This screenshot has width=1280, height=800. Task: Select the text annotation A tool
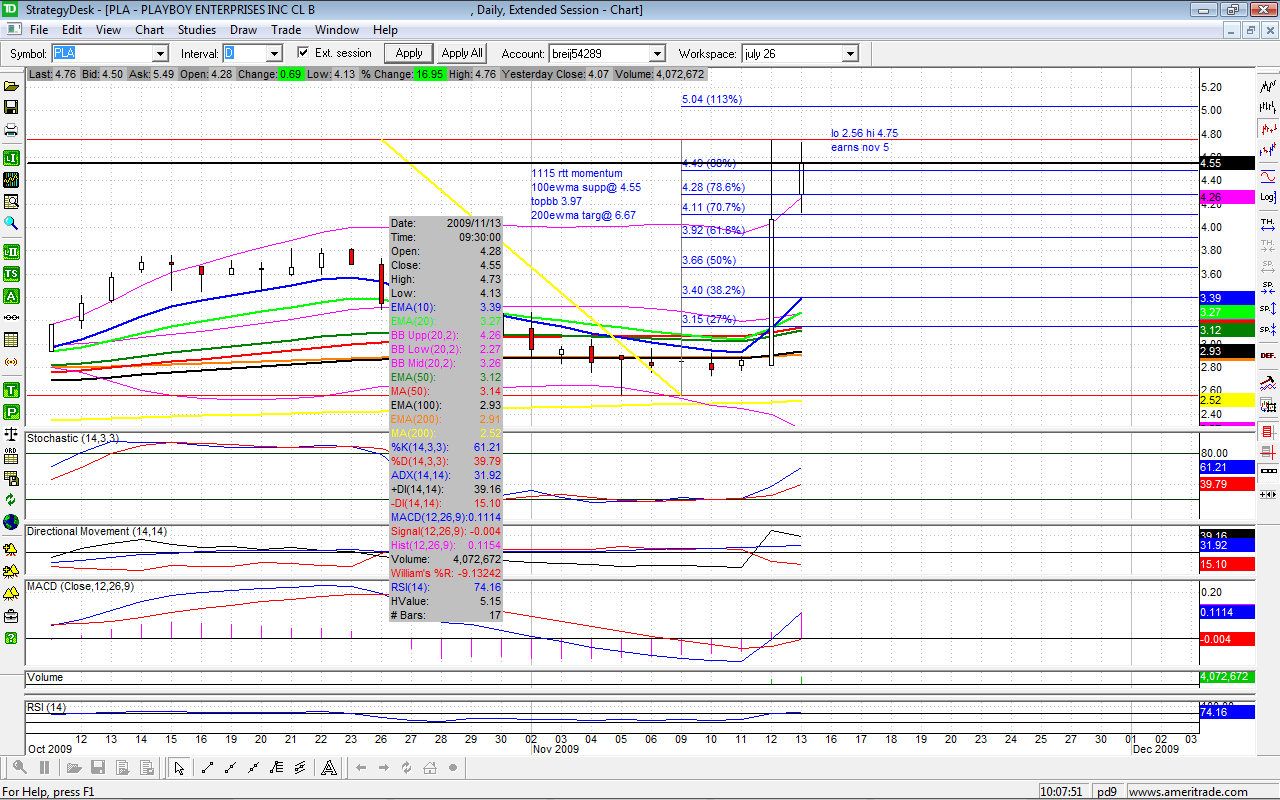click(328, 768)
